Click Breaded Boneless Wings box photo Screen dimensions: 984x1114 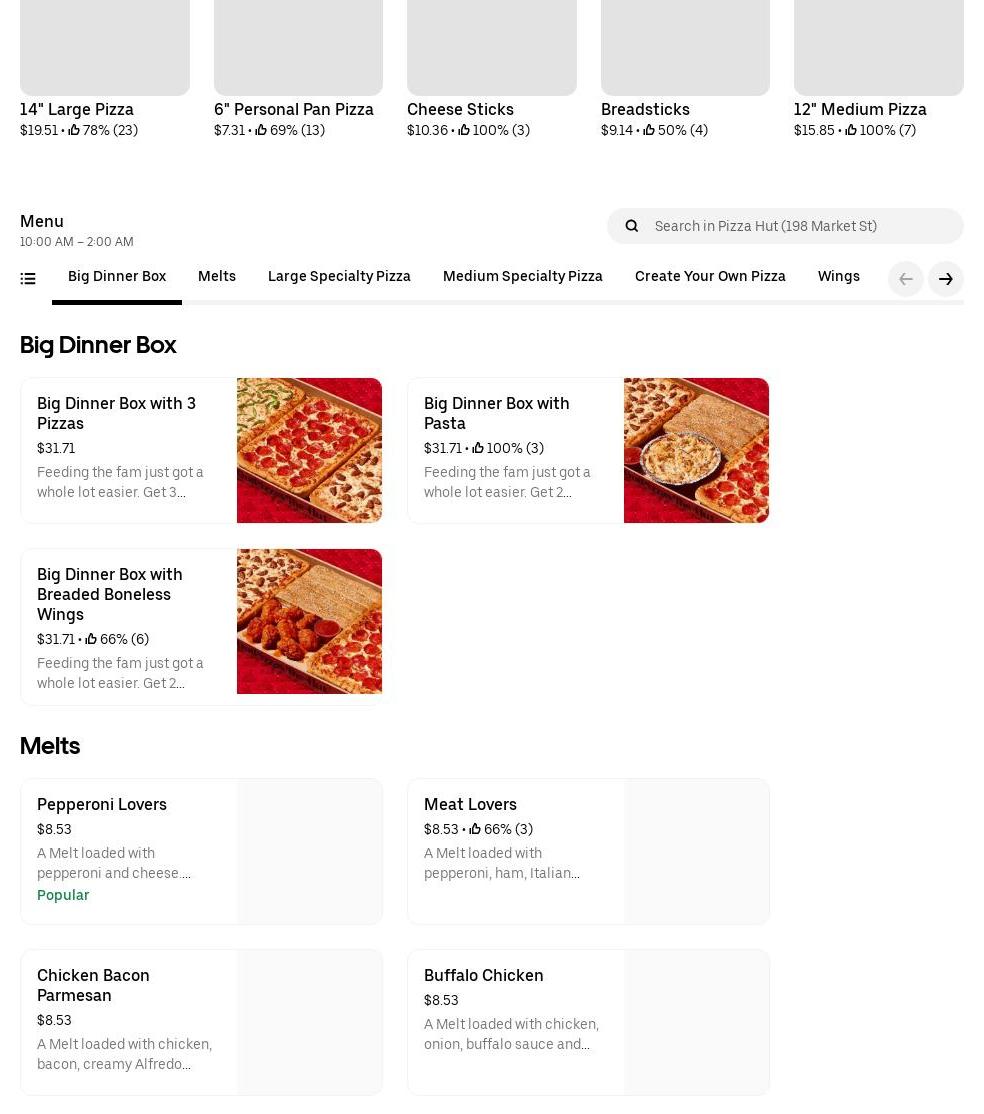(x=309, y=621)
